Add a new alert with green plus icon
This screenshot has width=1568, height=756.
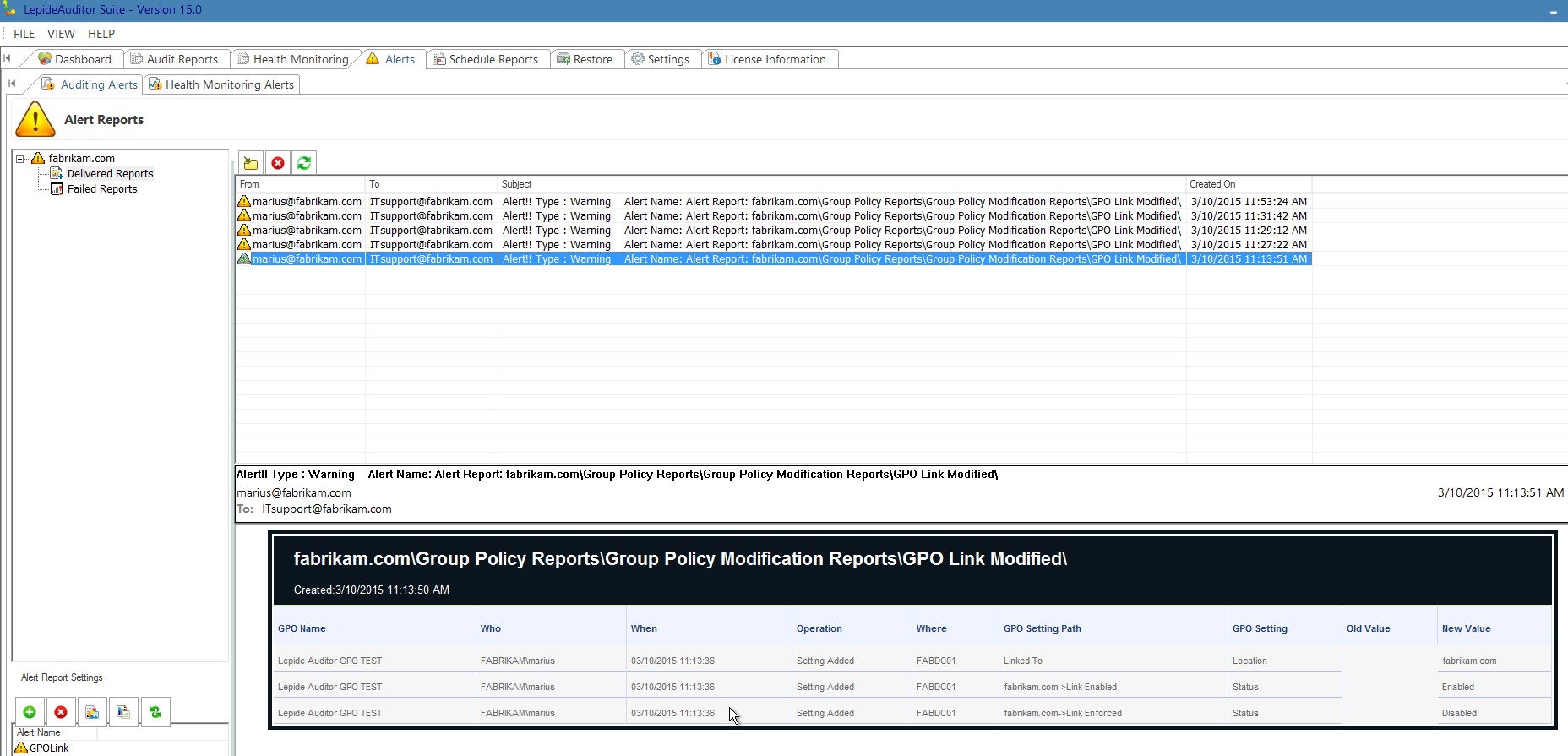tap(30, 712)
